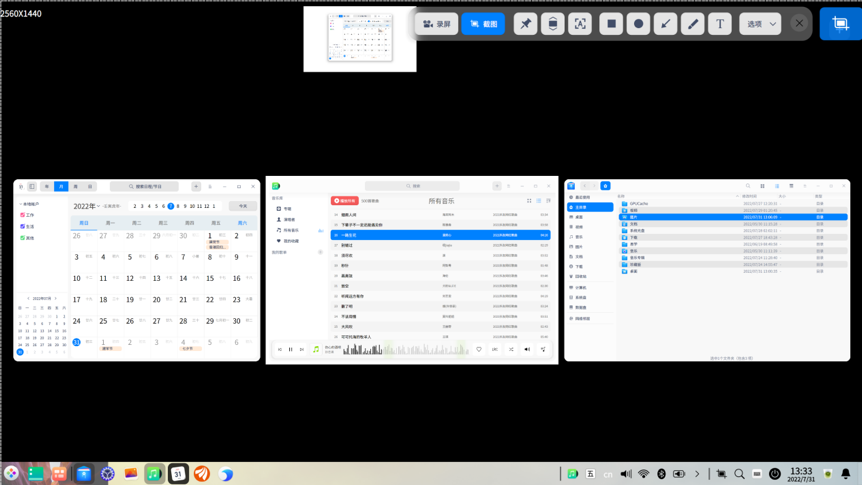Image resolution: width=862 pixels, height=485 pixels.
Task: Click the plus button in music titlebar
Action: point(496,186)
